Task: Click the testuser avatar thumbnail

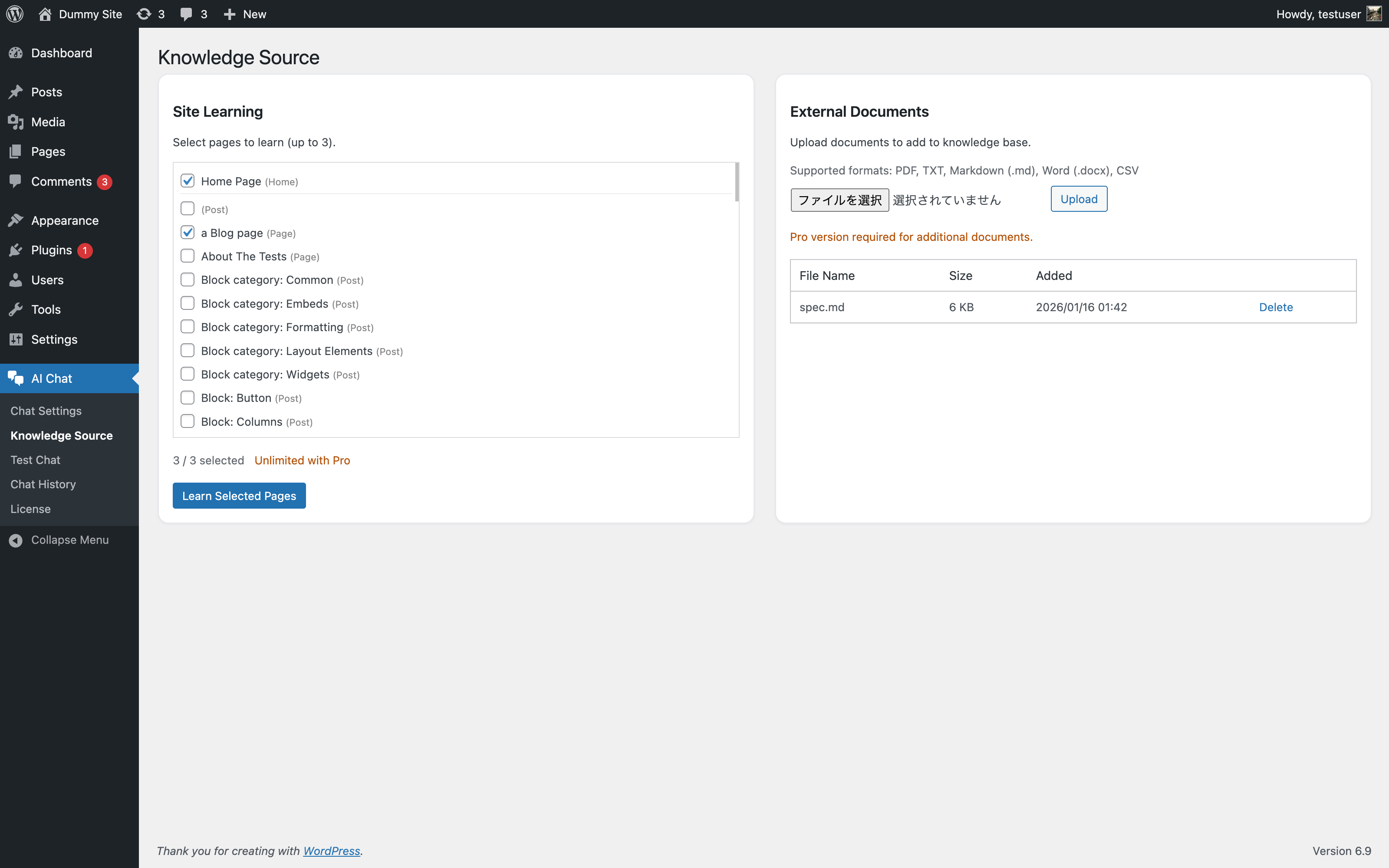Action: click(1374, 14)
